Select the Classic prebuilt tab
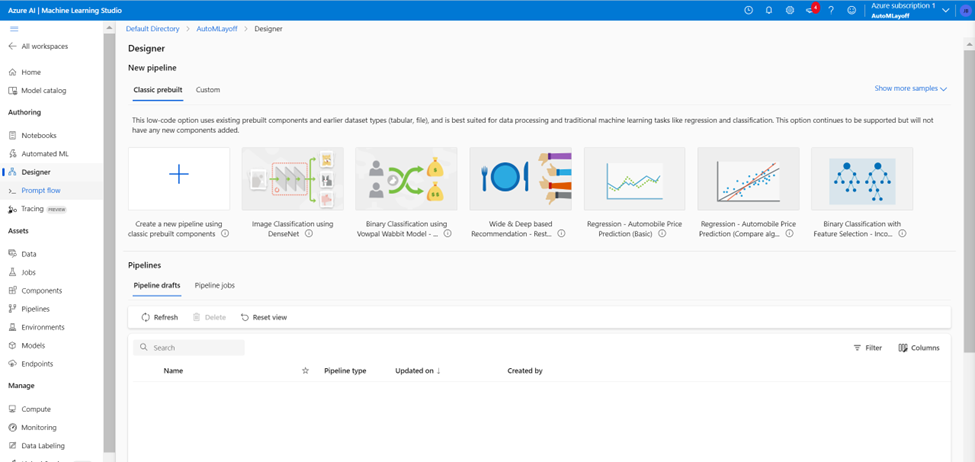The width and height of the screenshot is (975, 462). 158,90
